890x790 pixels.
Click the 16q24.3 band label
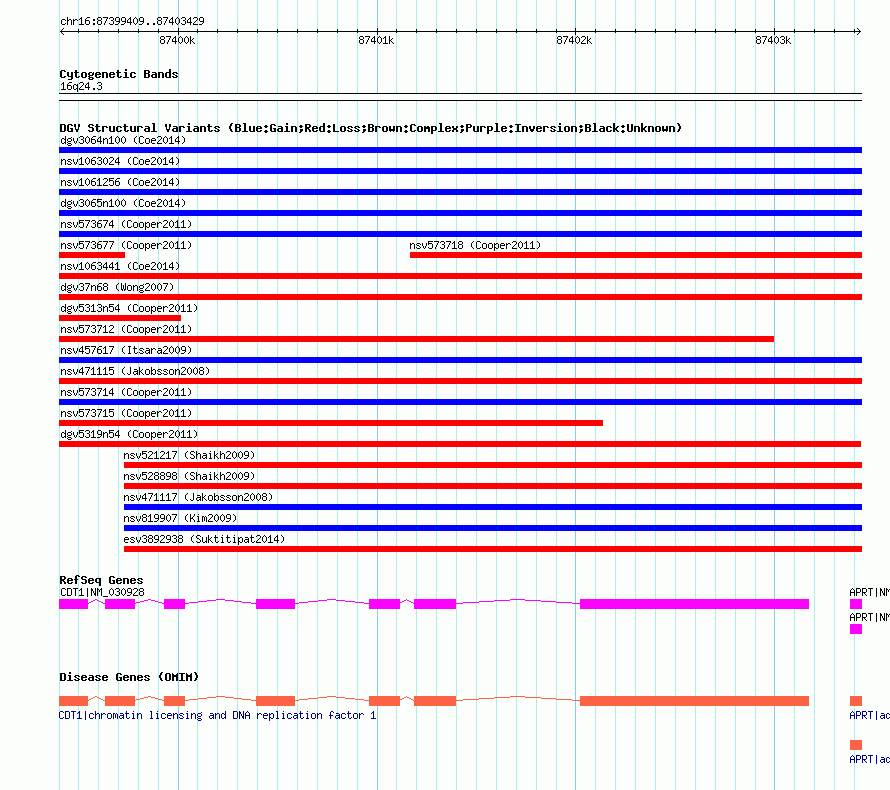[81, 86]
